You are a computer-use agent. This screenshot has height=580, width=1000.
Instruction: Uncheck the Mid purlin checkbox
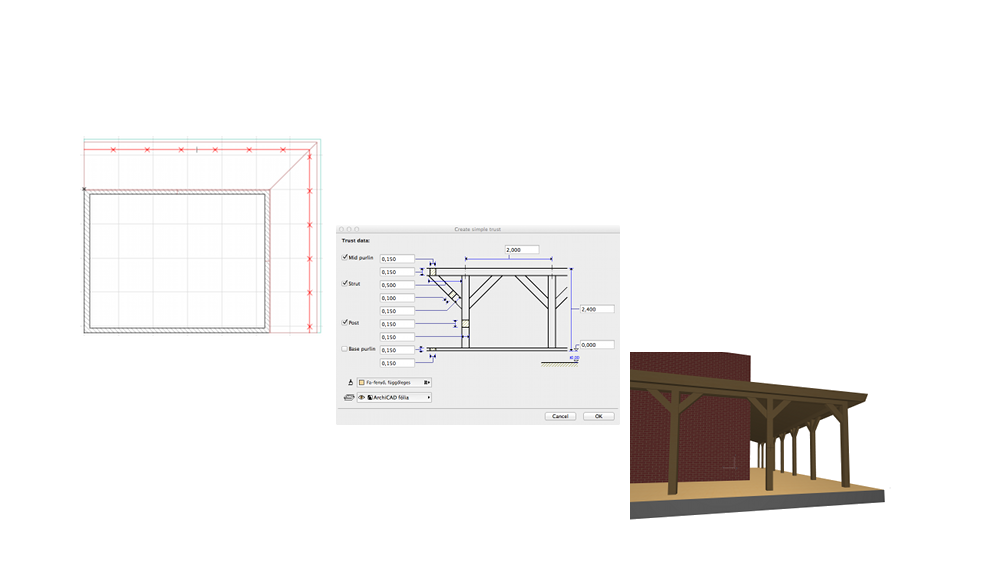click(346, 258)
